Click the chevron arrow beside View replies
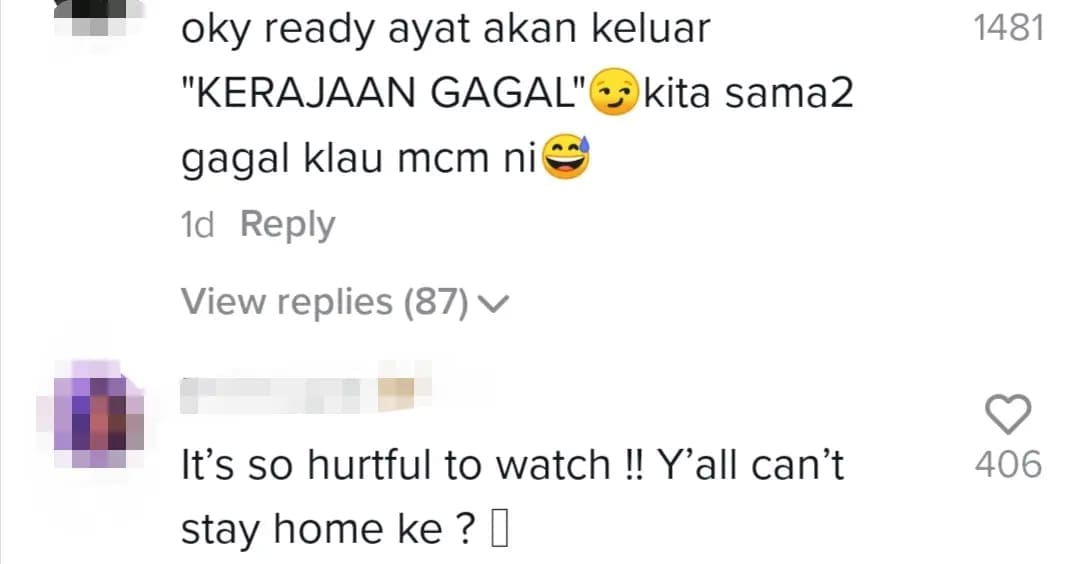The image size is (1080, 564). pyautogui.click(x=493, y=303)
